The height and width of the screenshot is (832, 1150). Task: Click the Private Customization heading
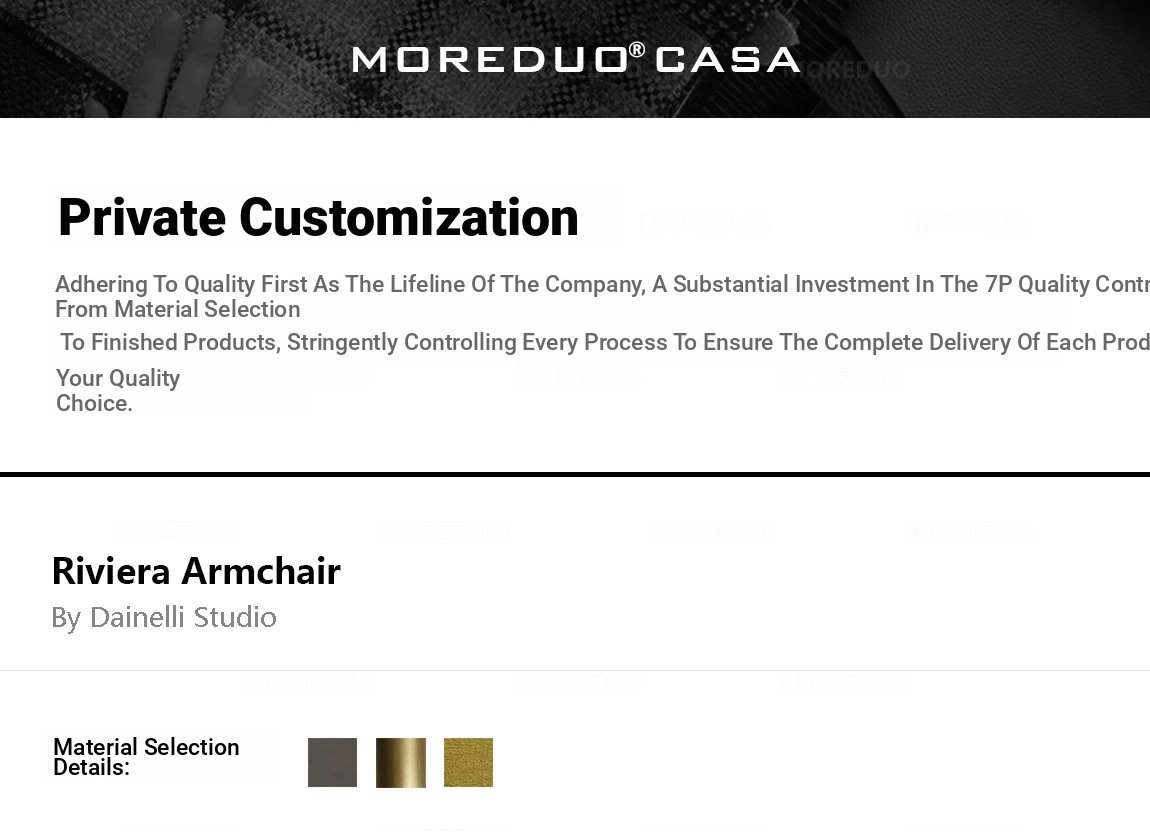(318, 217)
